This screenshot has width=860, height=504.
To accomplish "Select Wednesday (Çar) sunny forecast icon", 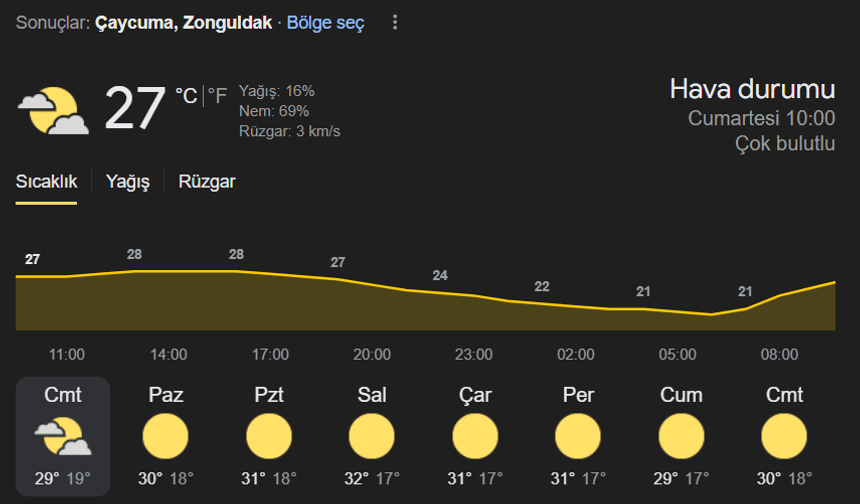I will [475, 437].
